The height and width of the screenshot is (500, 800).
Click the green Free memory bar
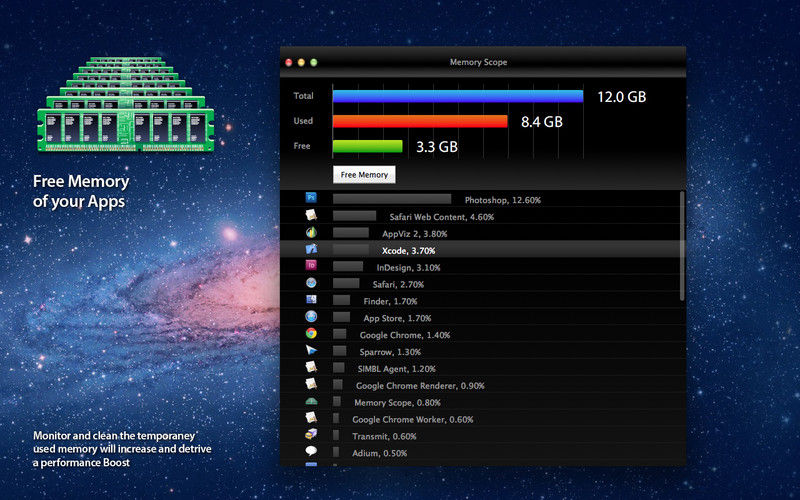[367, 146]
